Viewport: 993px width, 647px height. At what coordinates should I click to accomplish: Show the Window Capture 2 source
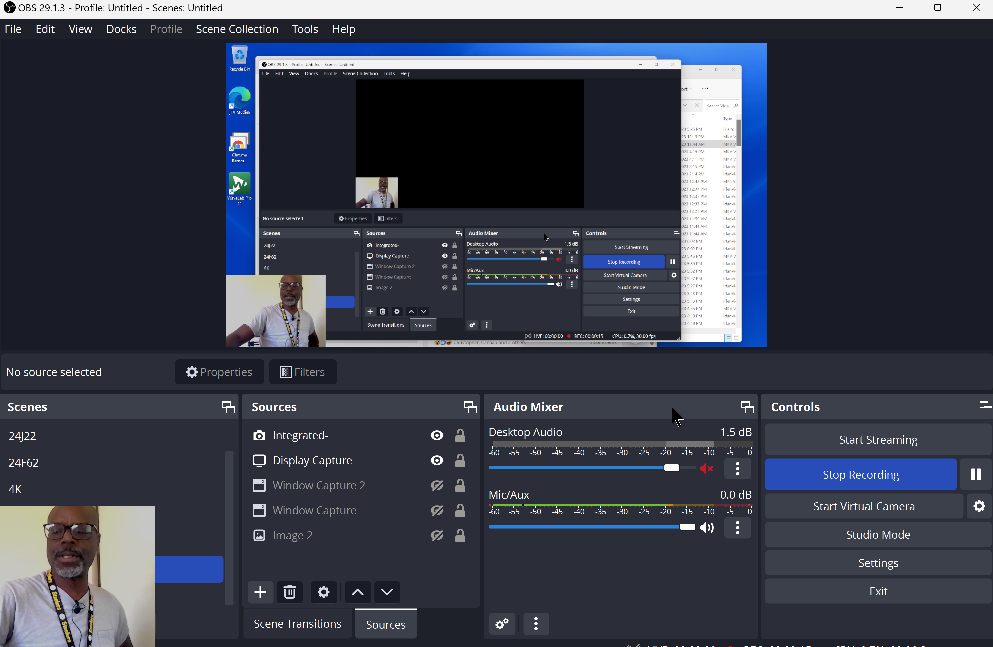tap(437, 486)
